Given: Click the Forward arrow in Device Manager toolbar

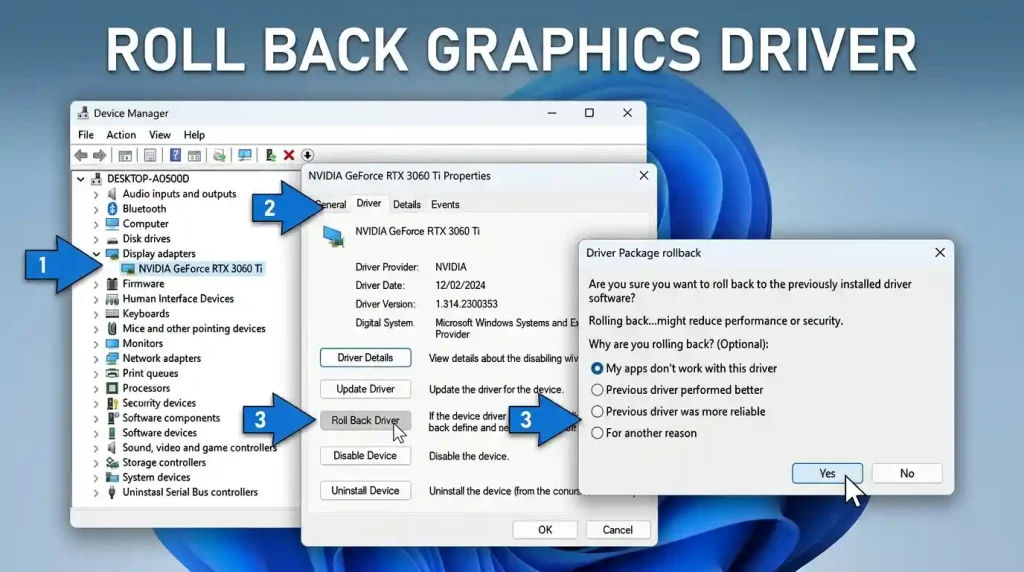Looking at the screenshot, I should 100,155.
